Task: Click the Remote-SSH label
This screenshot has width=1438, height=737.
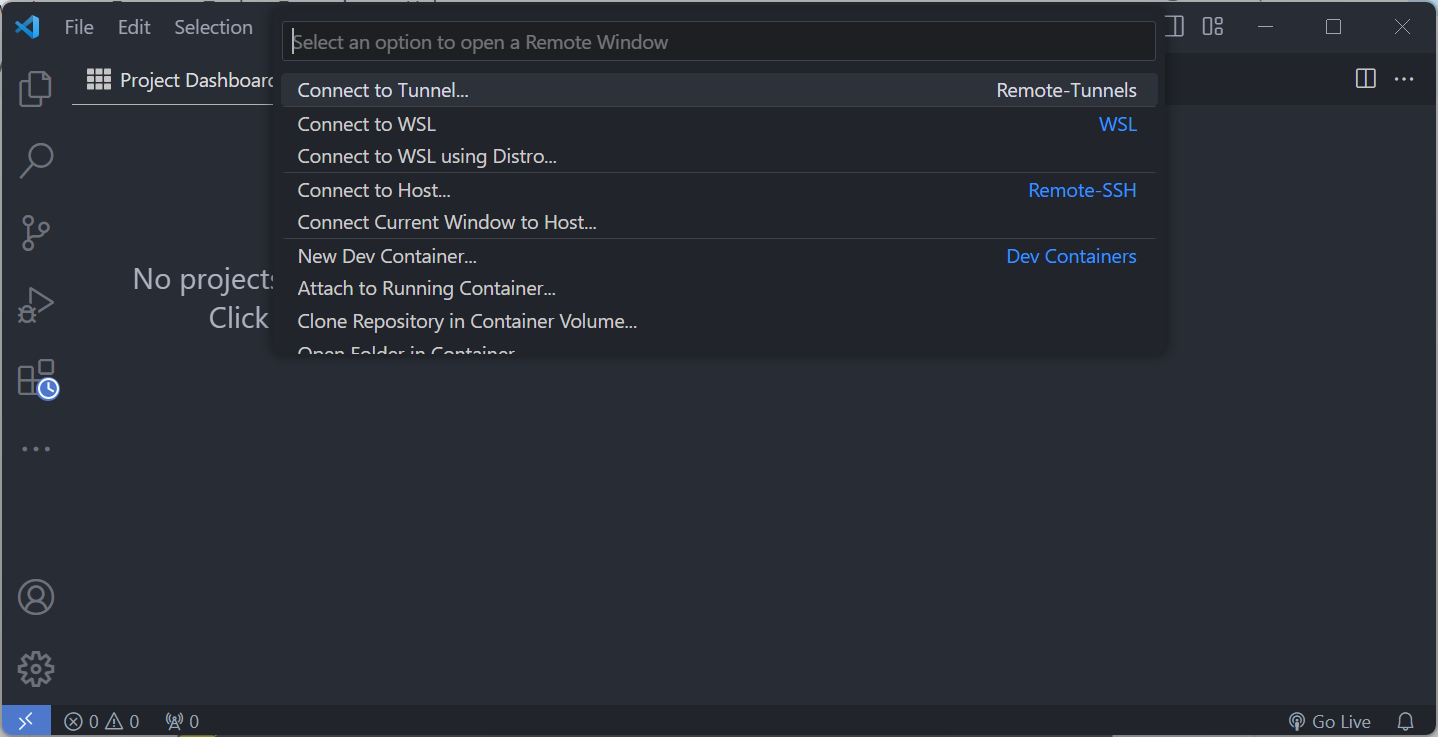Action: pyautogui.click(x=1082, y=190)
